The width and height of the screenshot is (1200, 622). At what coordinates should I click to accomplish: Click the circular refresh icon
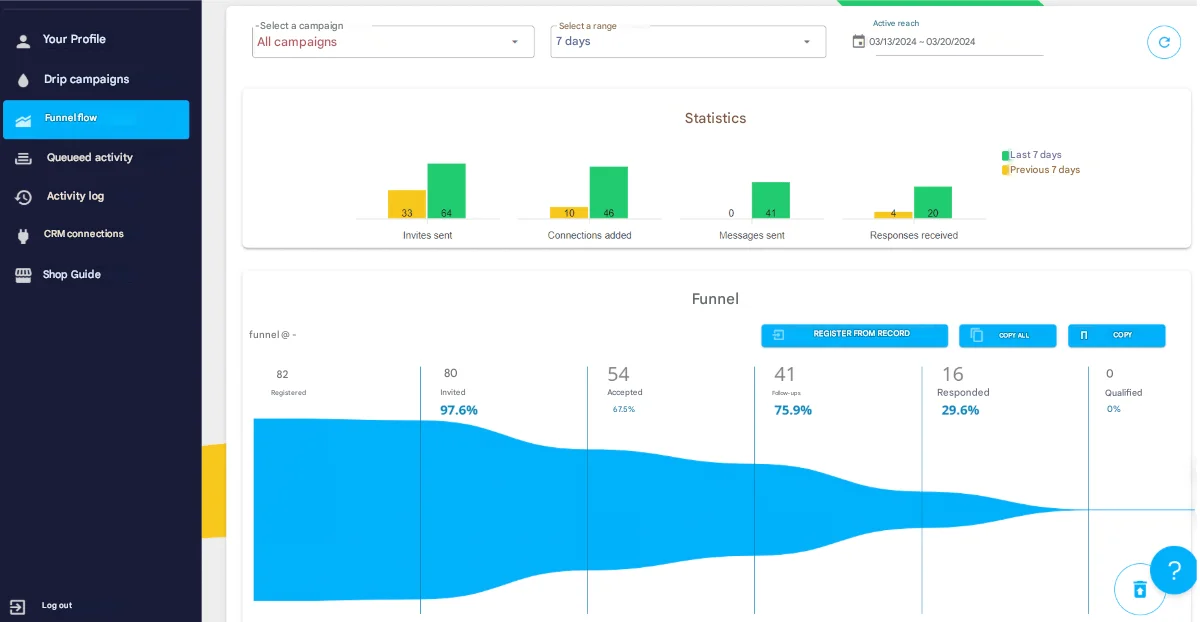click(1164, 42)
